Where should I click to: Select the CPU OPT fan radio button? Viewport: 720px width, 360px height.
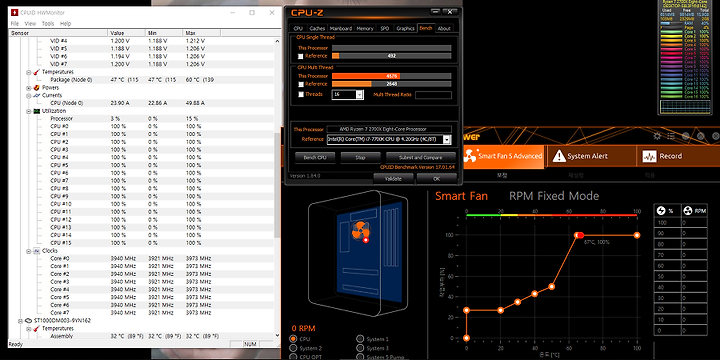click(293, 357)
